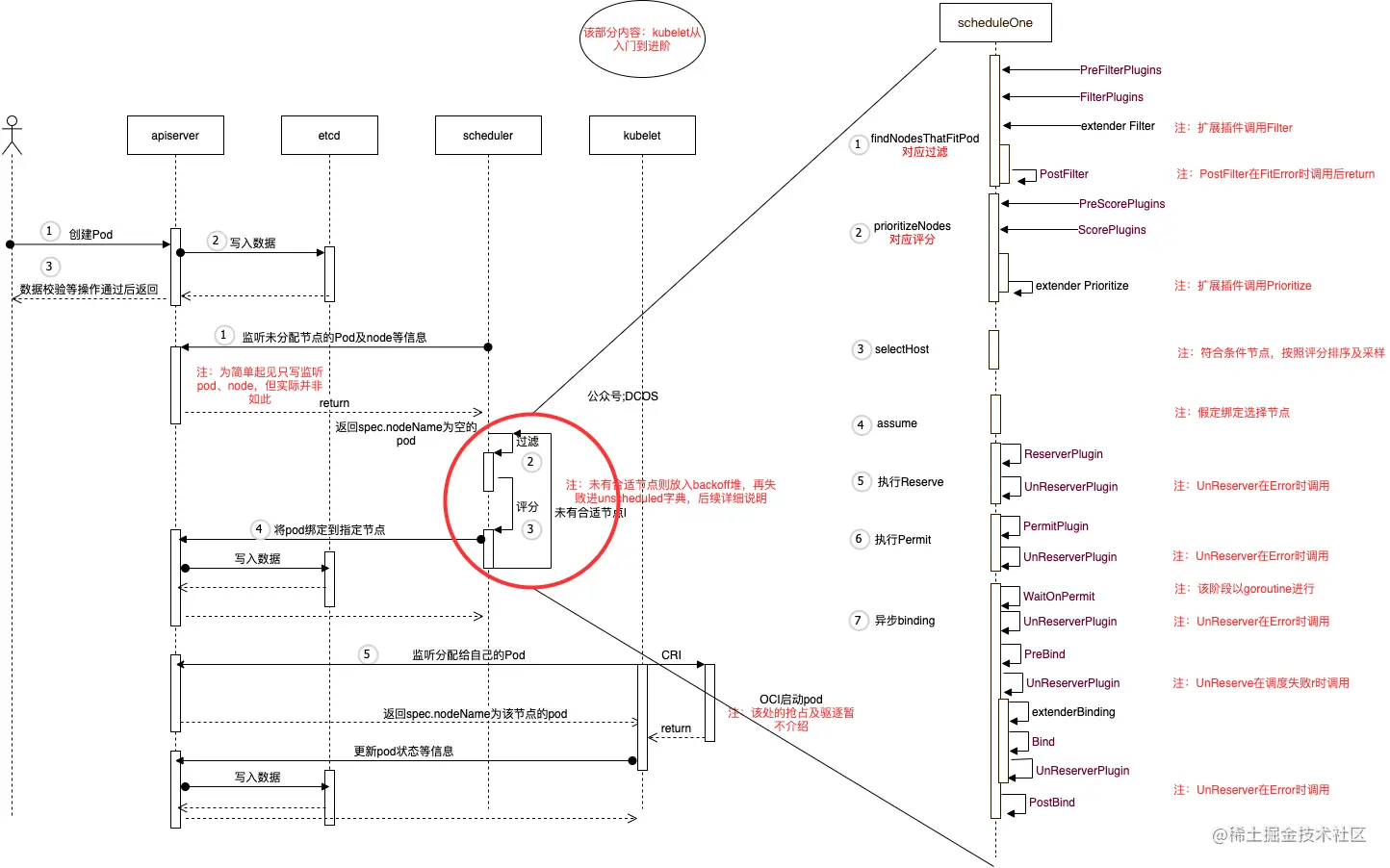Click the scheduler participant box
The image size is (1390, 868).
[488, 136]
